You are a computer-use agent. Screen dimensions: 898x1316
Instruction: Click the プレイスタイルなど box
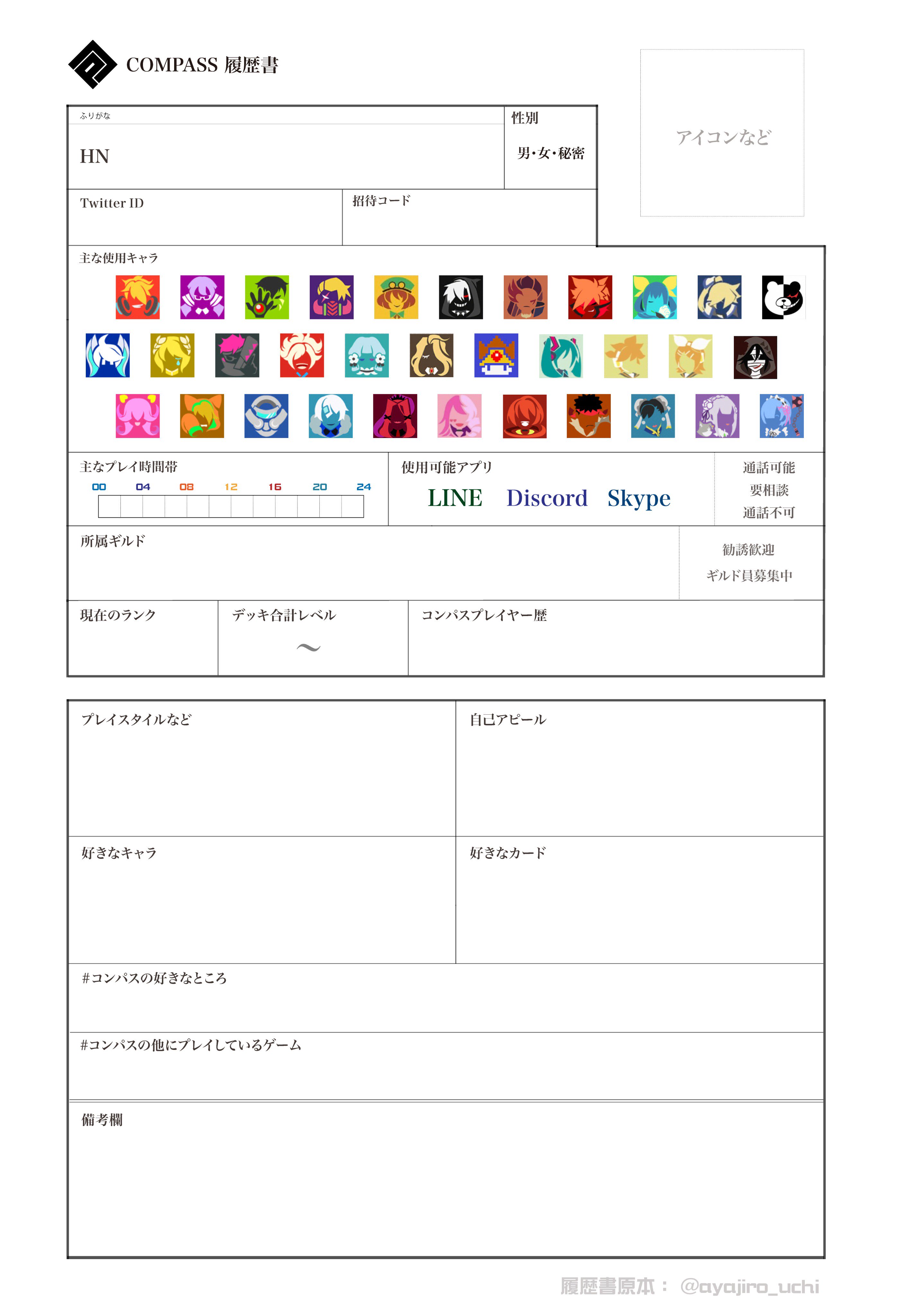coord(262,768)
